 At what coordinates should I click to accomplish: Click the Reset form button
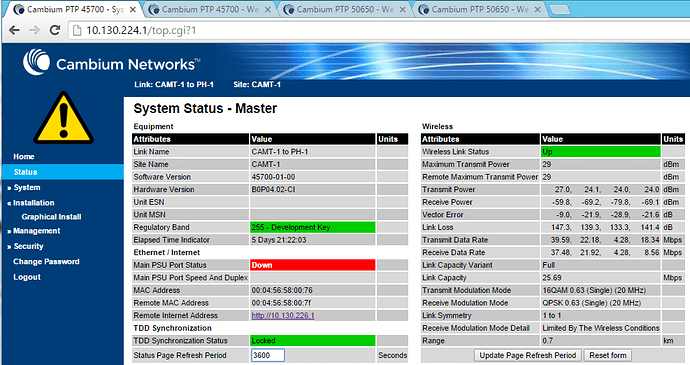tap(608, 355)
